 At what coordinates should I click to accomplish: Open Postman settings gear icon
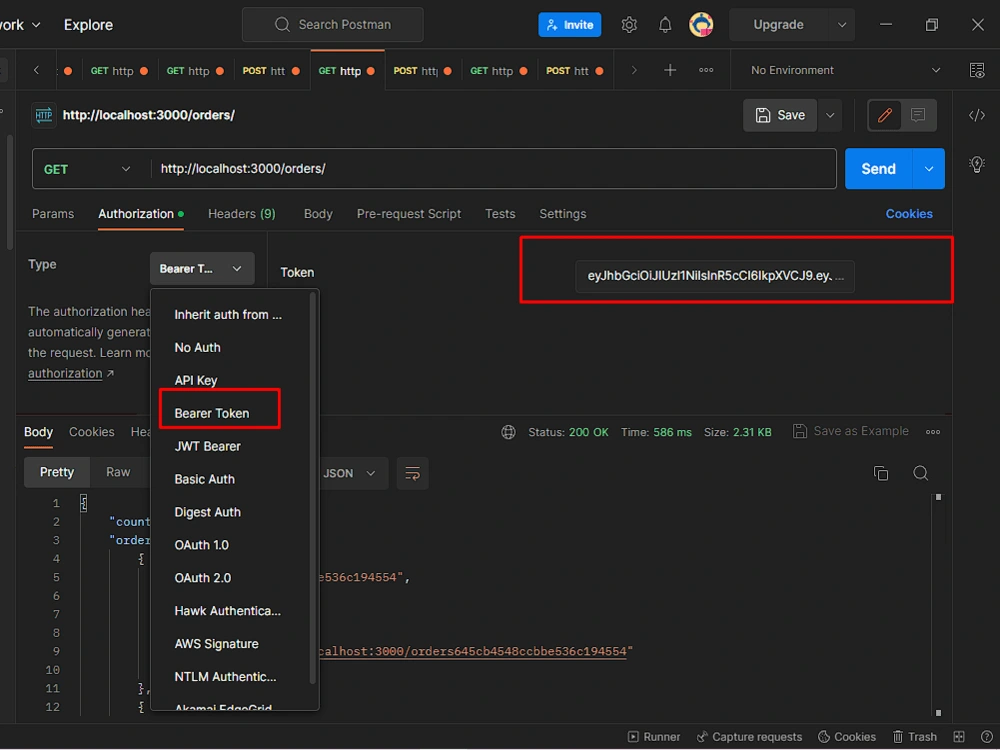pyautogui.click(x=629, y=25)
